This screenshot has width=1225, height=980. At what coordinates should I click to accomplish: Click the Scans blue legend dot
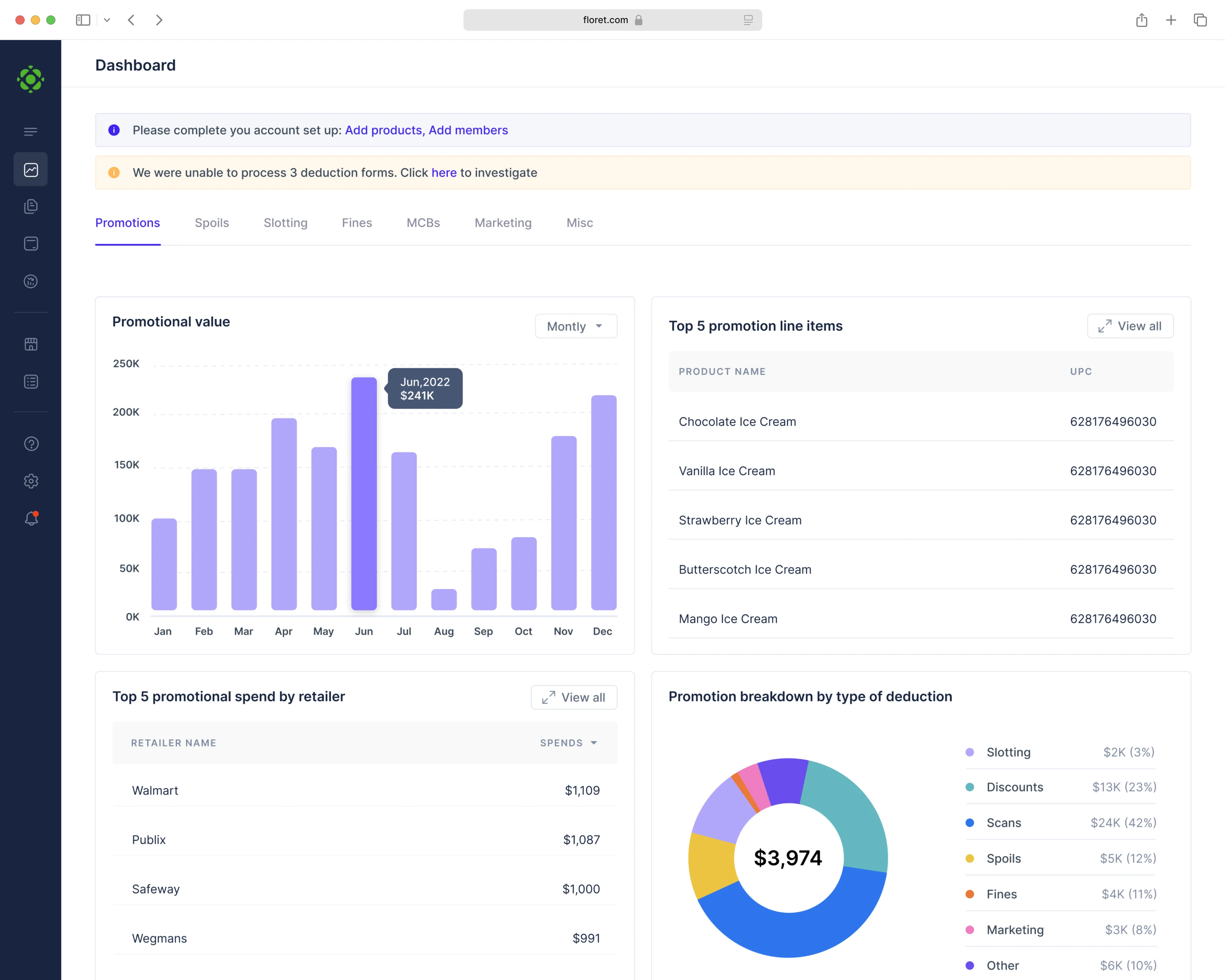coord(969,823)
